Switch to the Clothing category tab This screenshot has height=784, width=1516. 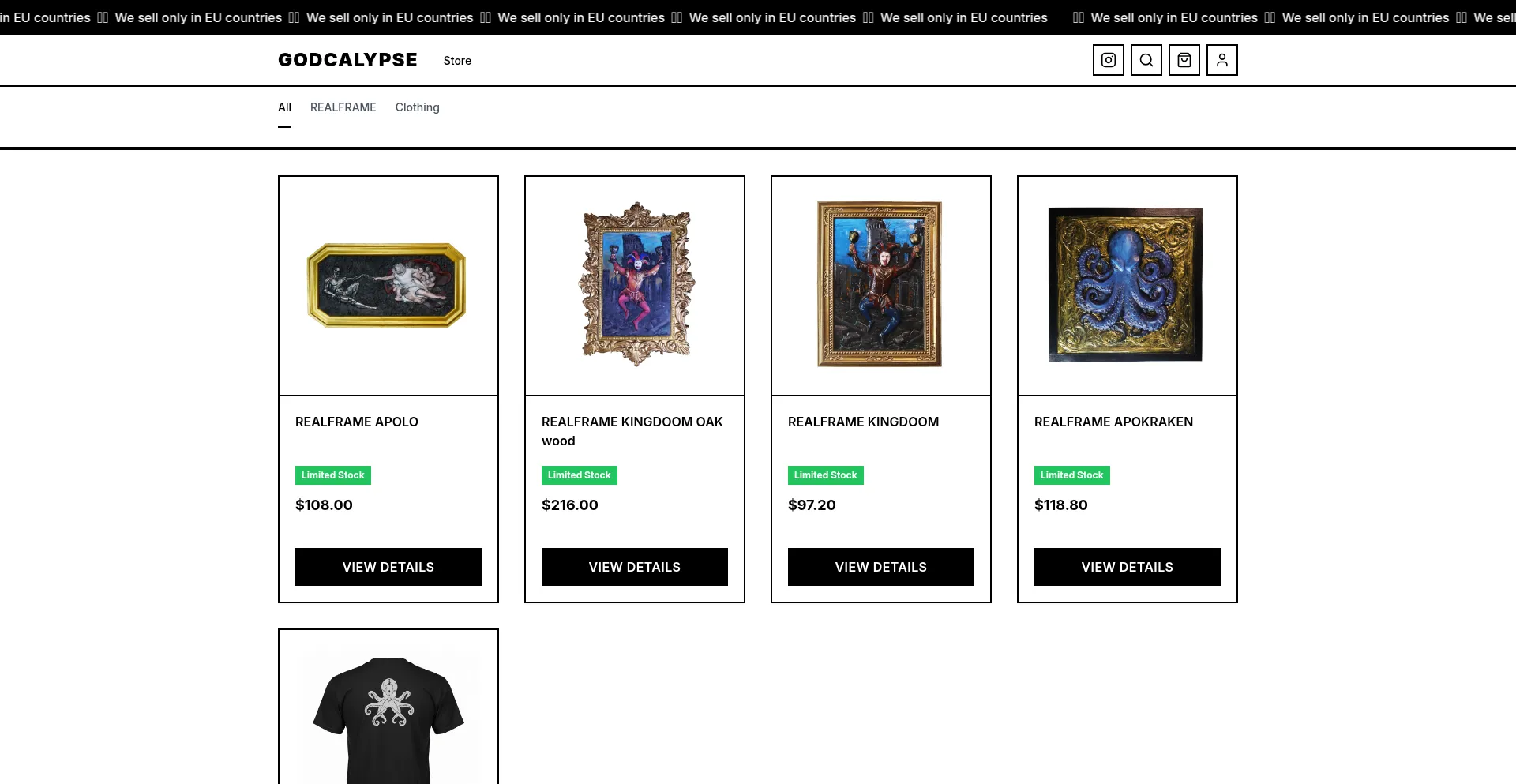coord(417,107)
